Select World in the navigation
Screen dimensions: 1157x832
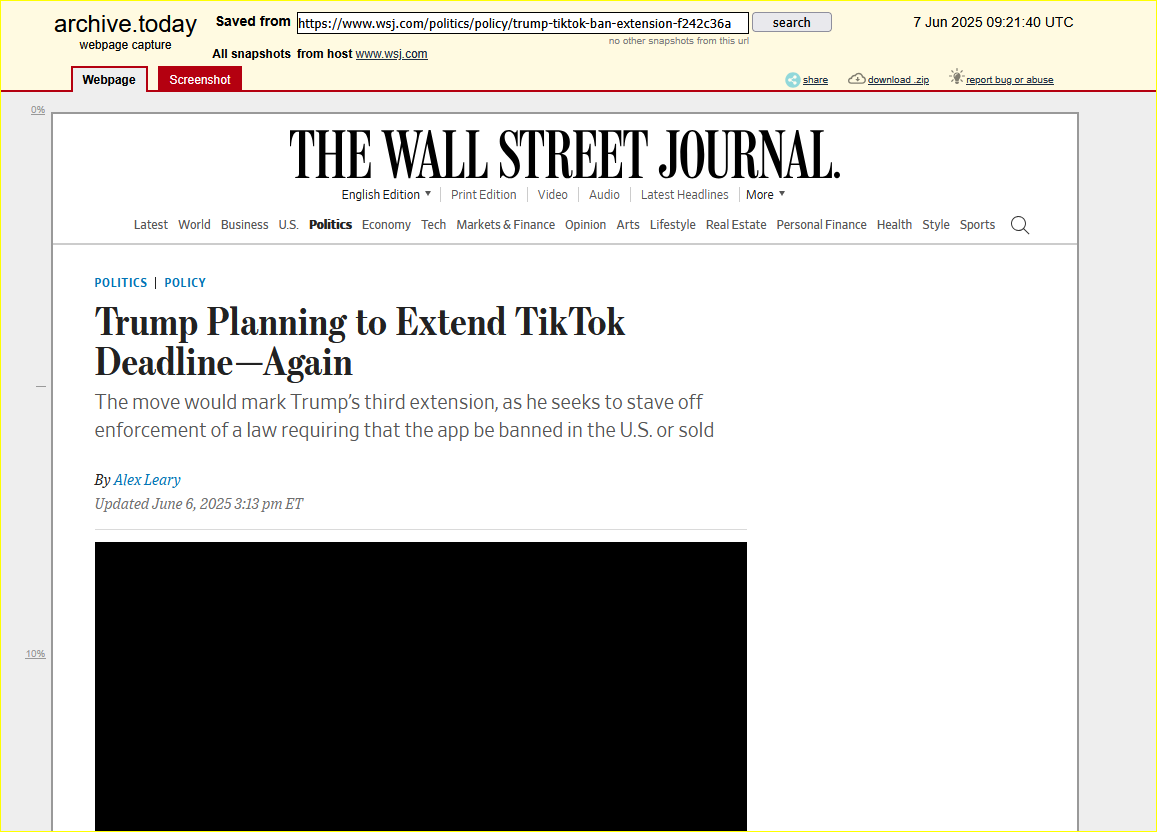(194, 225)
